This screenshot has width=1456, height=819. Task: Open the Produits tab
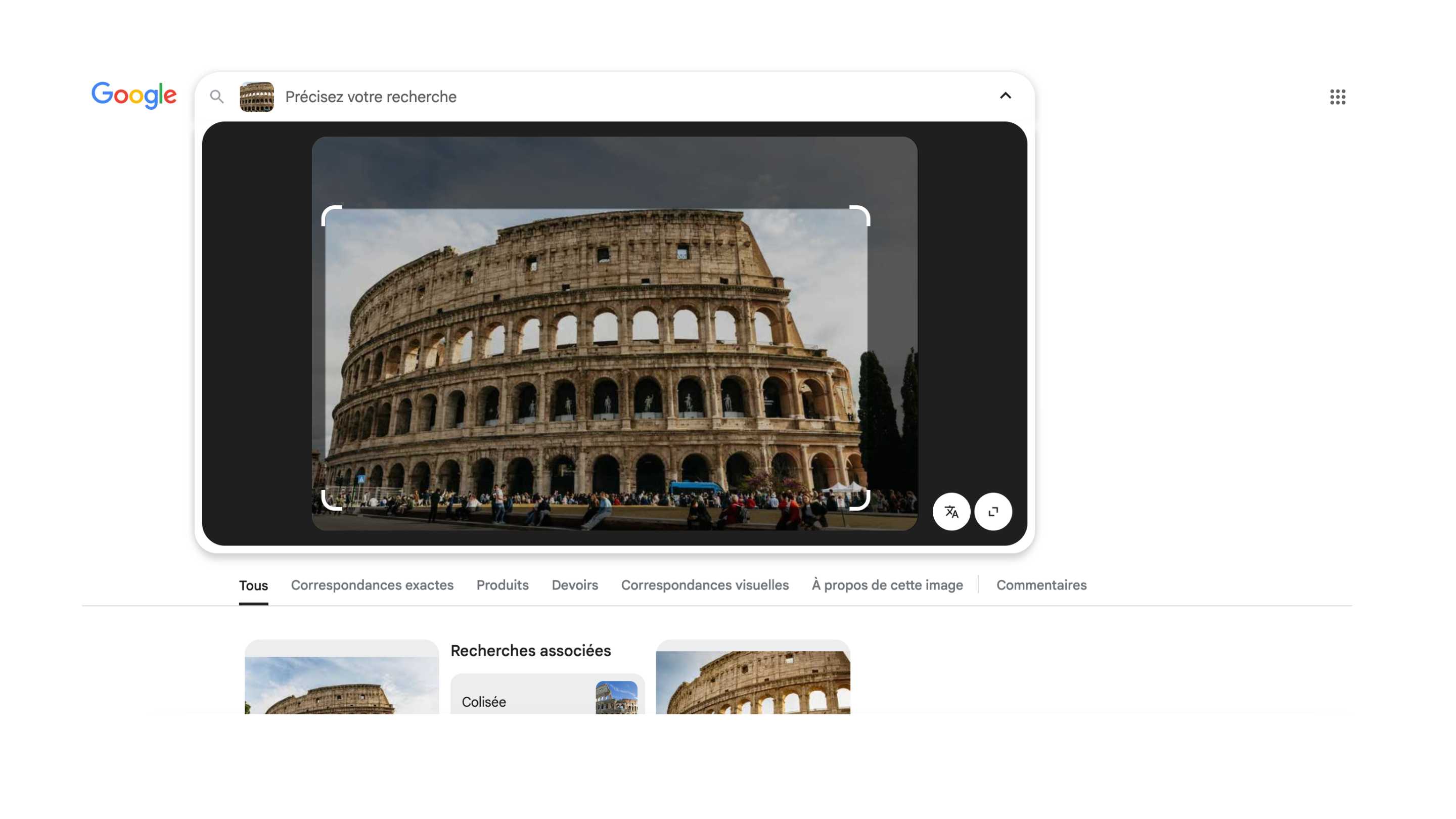[x=502, y=585]
